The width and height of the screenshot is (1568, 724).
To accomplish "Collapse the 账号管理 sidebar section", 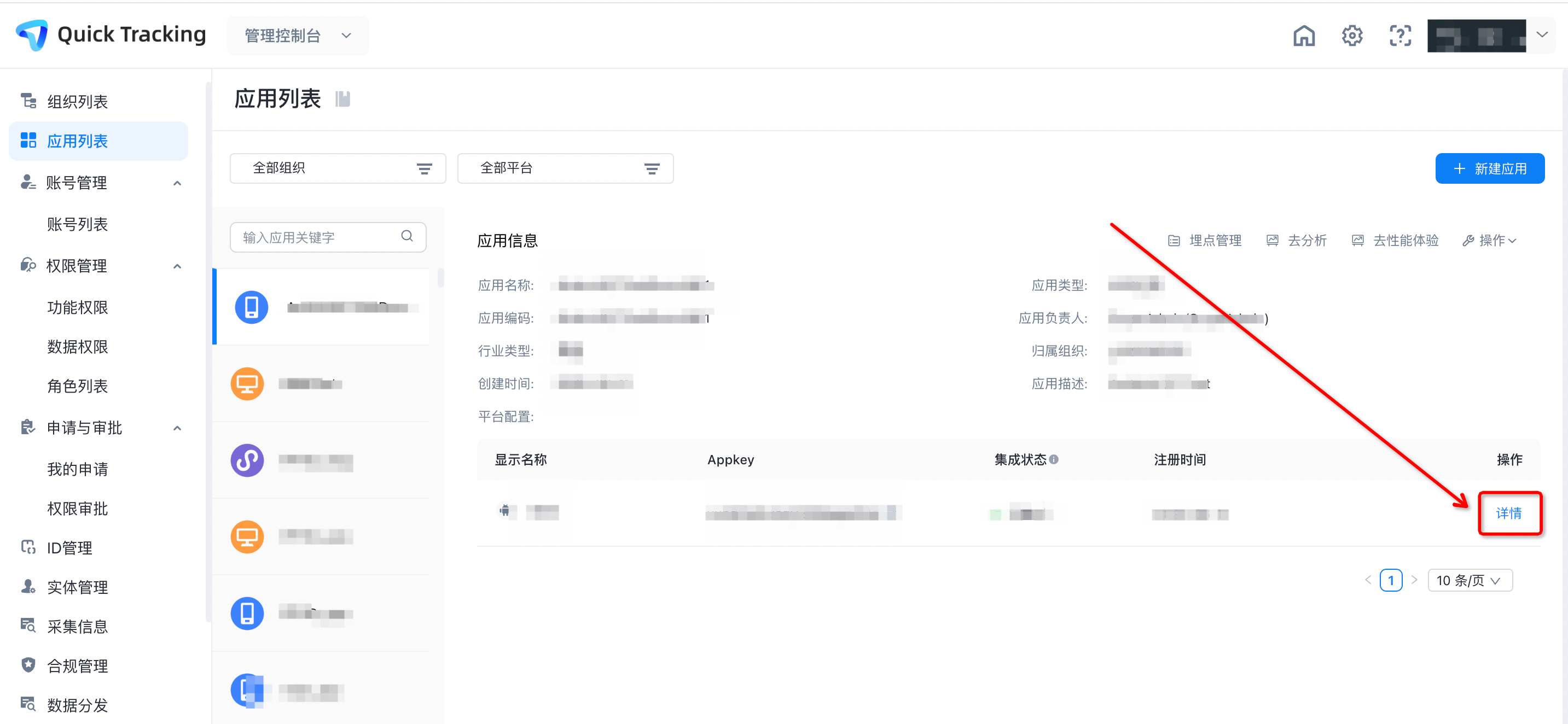I will 177,183.
